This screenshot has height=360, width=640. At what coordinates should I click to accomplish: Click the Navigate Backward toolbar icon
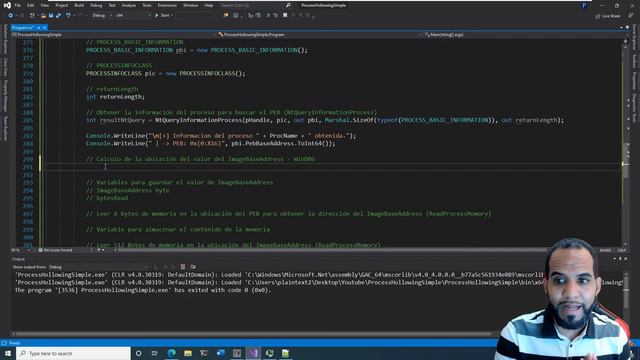pyautogui.click(x=10, y=16)
